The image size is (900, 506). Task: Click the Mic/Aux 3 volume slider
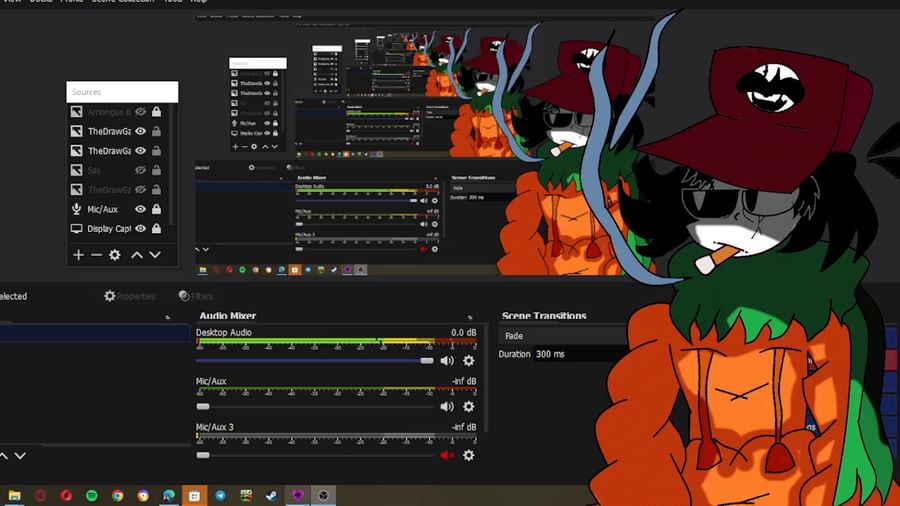[315, 455]
